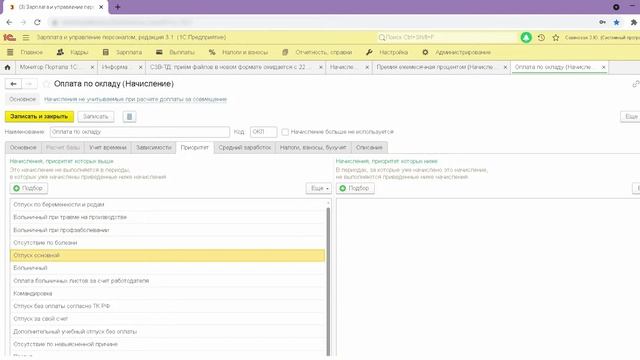Click Основное navigation link under title
This screenshot has height=360, width=640.
22,99
